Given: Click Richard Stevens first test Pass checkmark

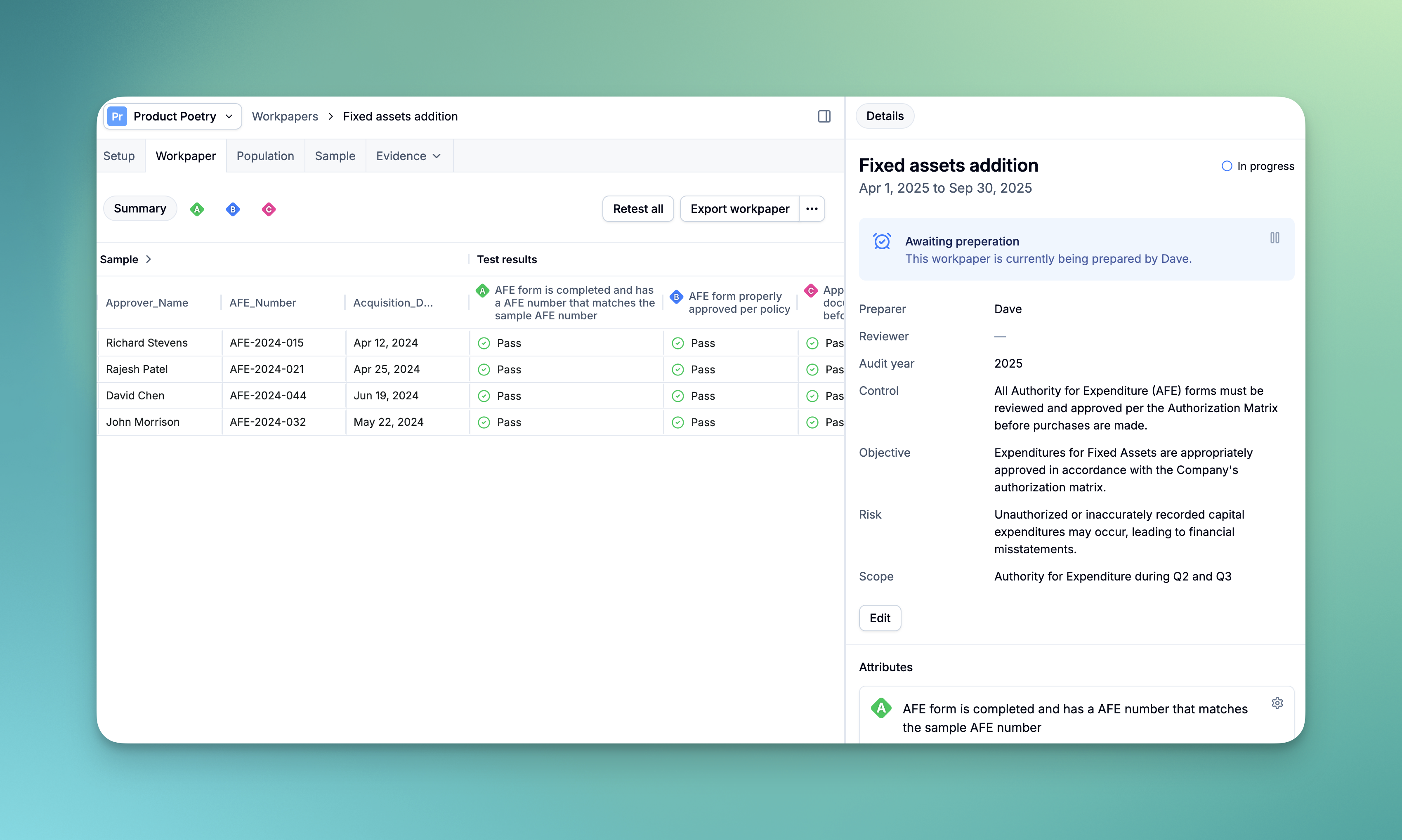Looking at the screenshot, I should (x=484, y=343).
